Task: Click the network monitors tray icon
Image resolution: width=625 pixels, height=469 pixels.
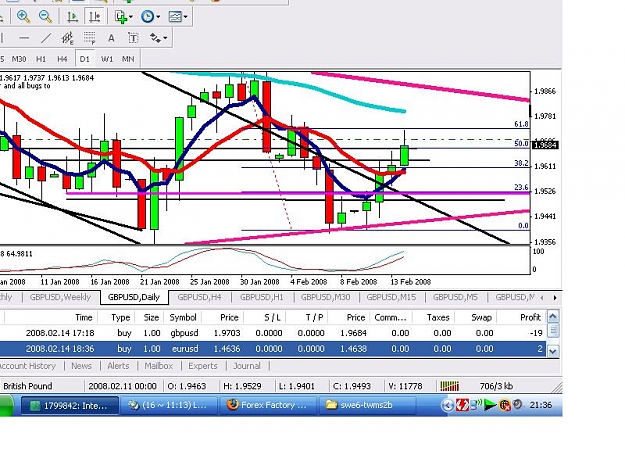Action: (x=476, y=405)
